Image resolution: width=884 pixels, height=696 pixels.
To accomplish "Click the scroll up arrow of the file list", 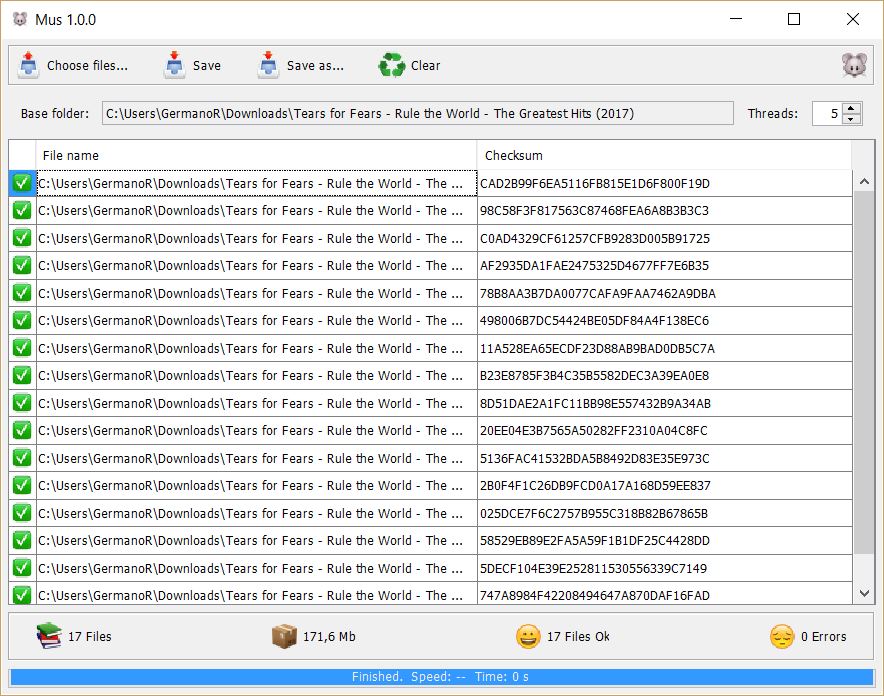I will click(864, 181).
